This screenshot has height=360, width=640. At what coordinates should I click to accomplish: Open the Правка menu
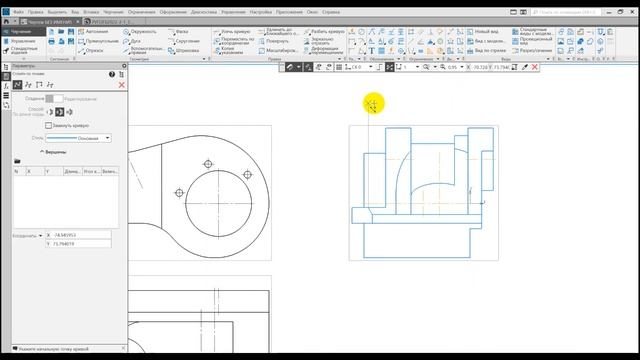pos(36,12)
